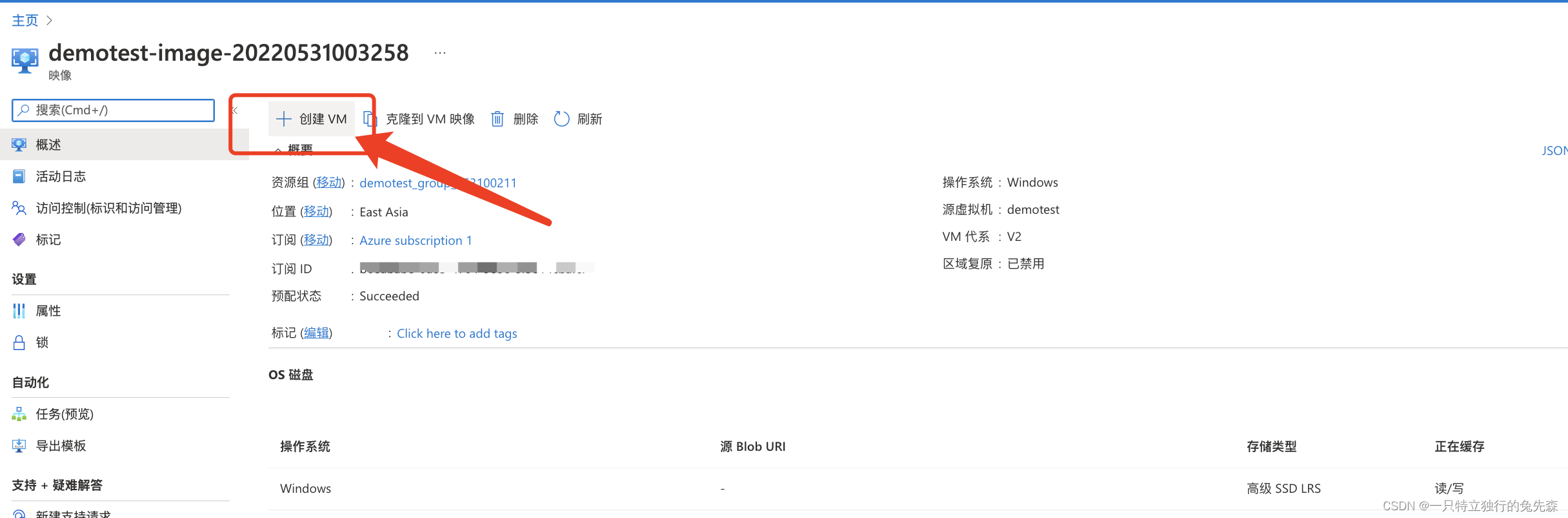1568x518 pixels.
Task: Click the clone icon for 克隆到 VM 映像
Action: (370, 119)
